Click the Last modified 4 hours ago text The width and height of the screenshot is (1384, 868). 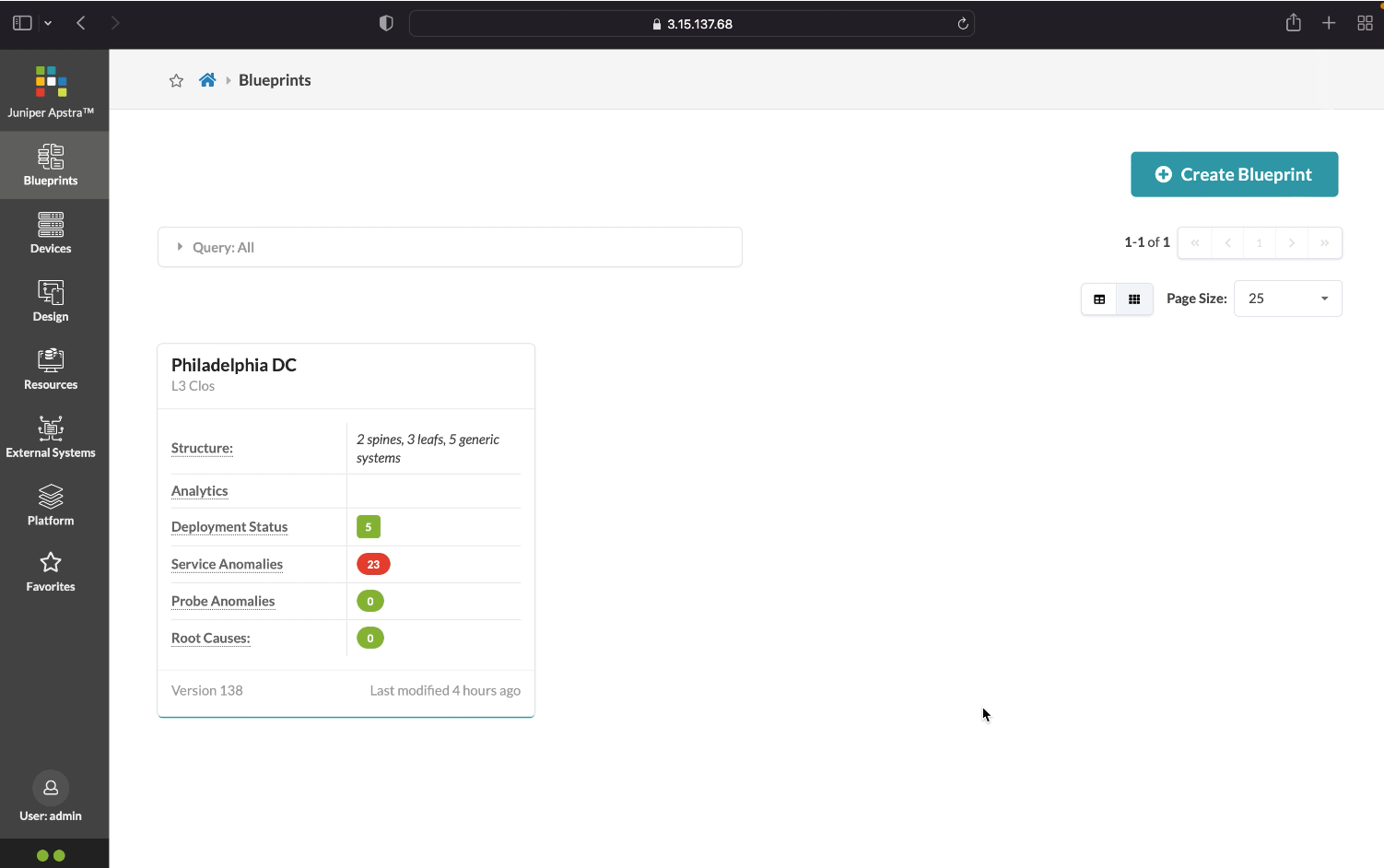[445, 690]
